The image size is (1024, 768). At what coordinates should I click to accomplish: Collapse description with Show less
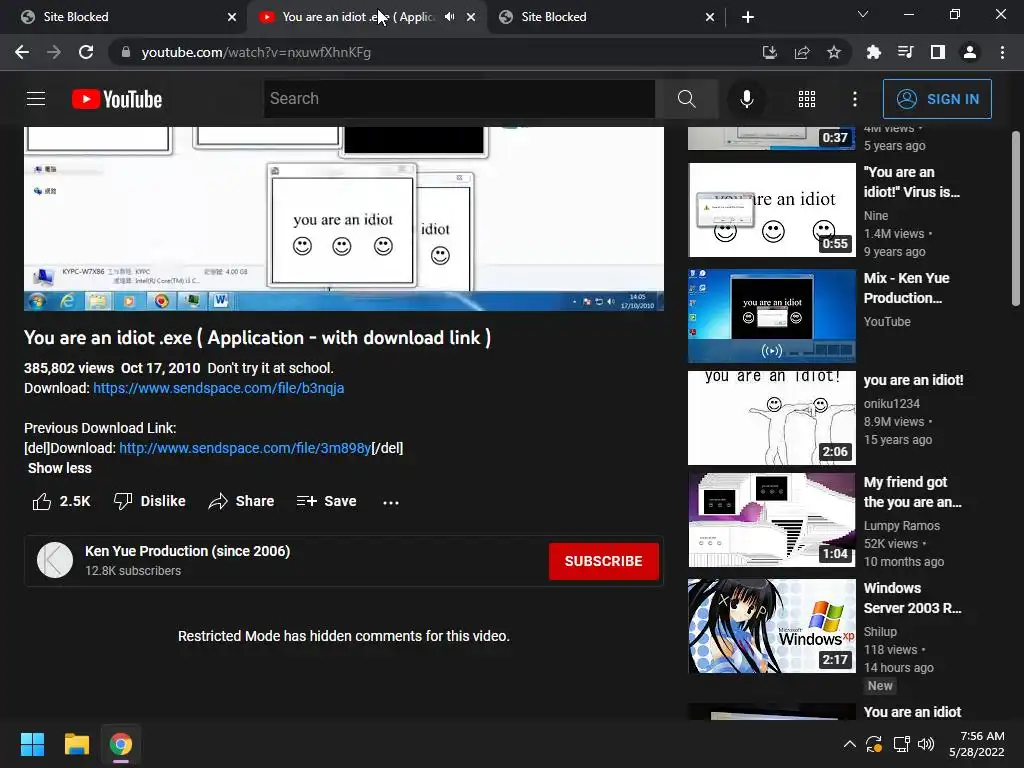pyautogui.click(x=59, y=468)
